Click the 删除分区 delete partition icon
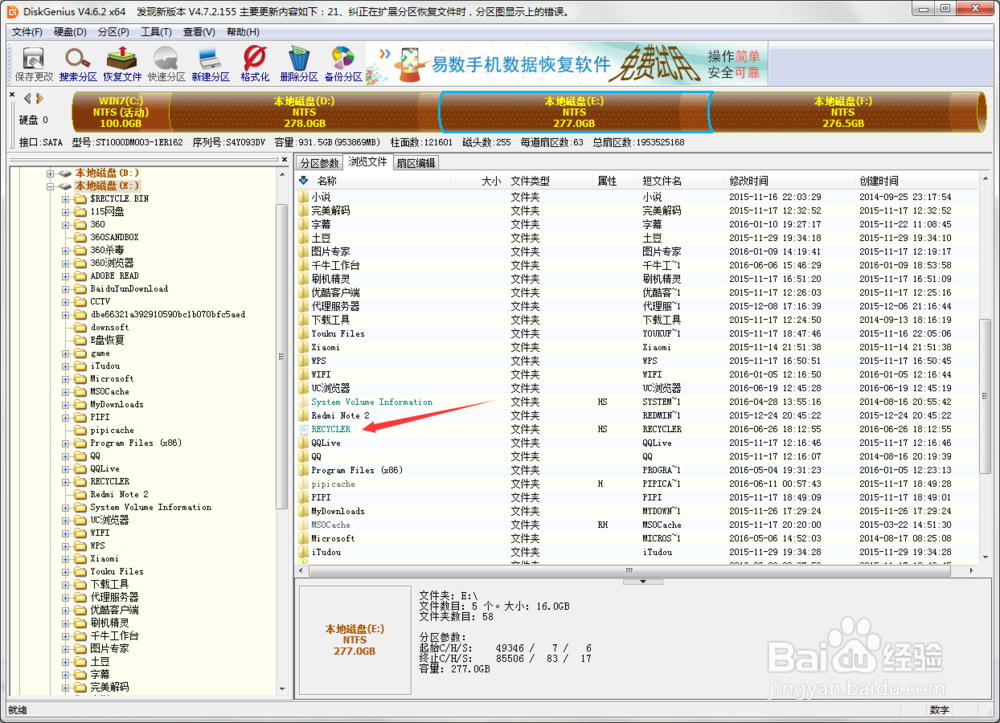The image size is (1000, 723). pyautogui.click(x=298, y=64)
